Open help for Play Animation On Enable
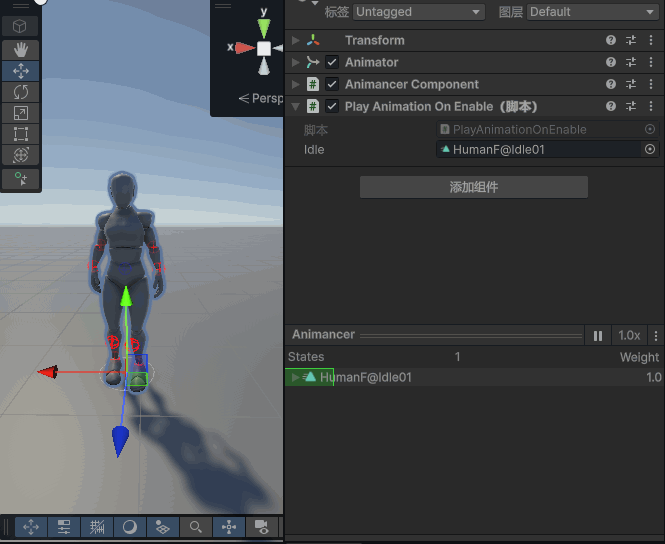This screenshot has height=544, width=665. 611,106
